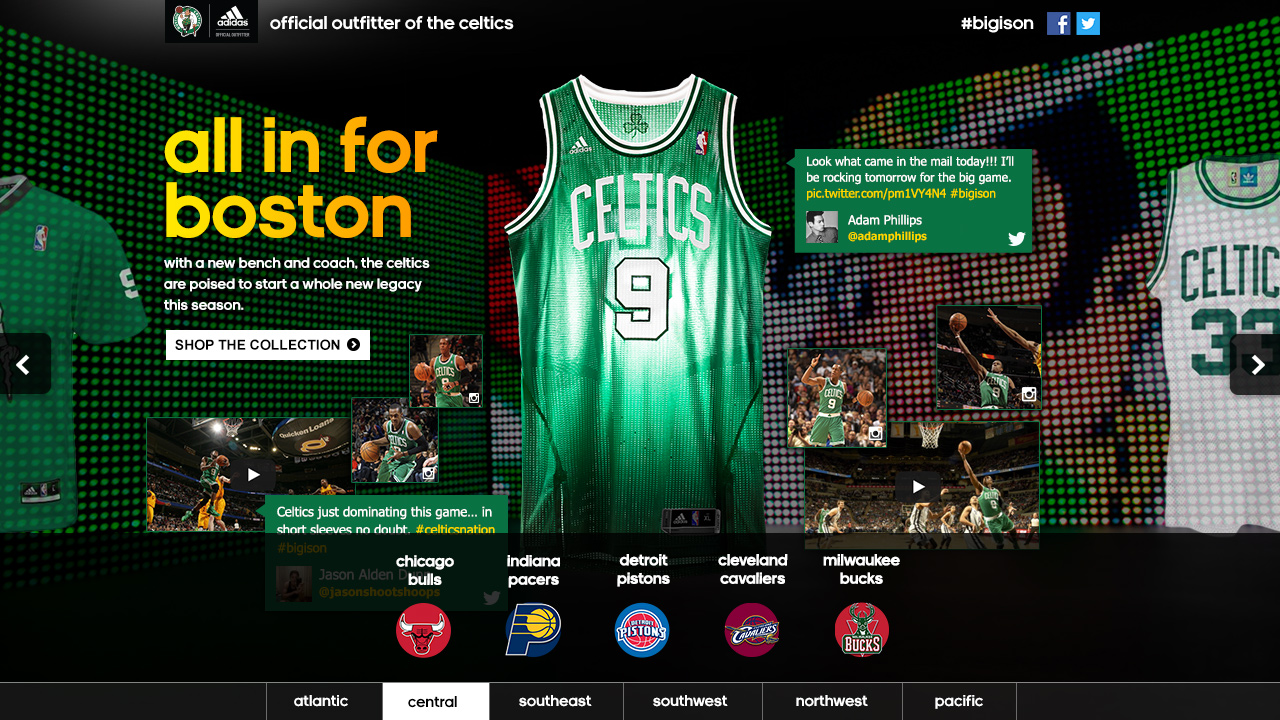
Task: Open the southeast division tab
Action: click(556, 701)
